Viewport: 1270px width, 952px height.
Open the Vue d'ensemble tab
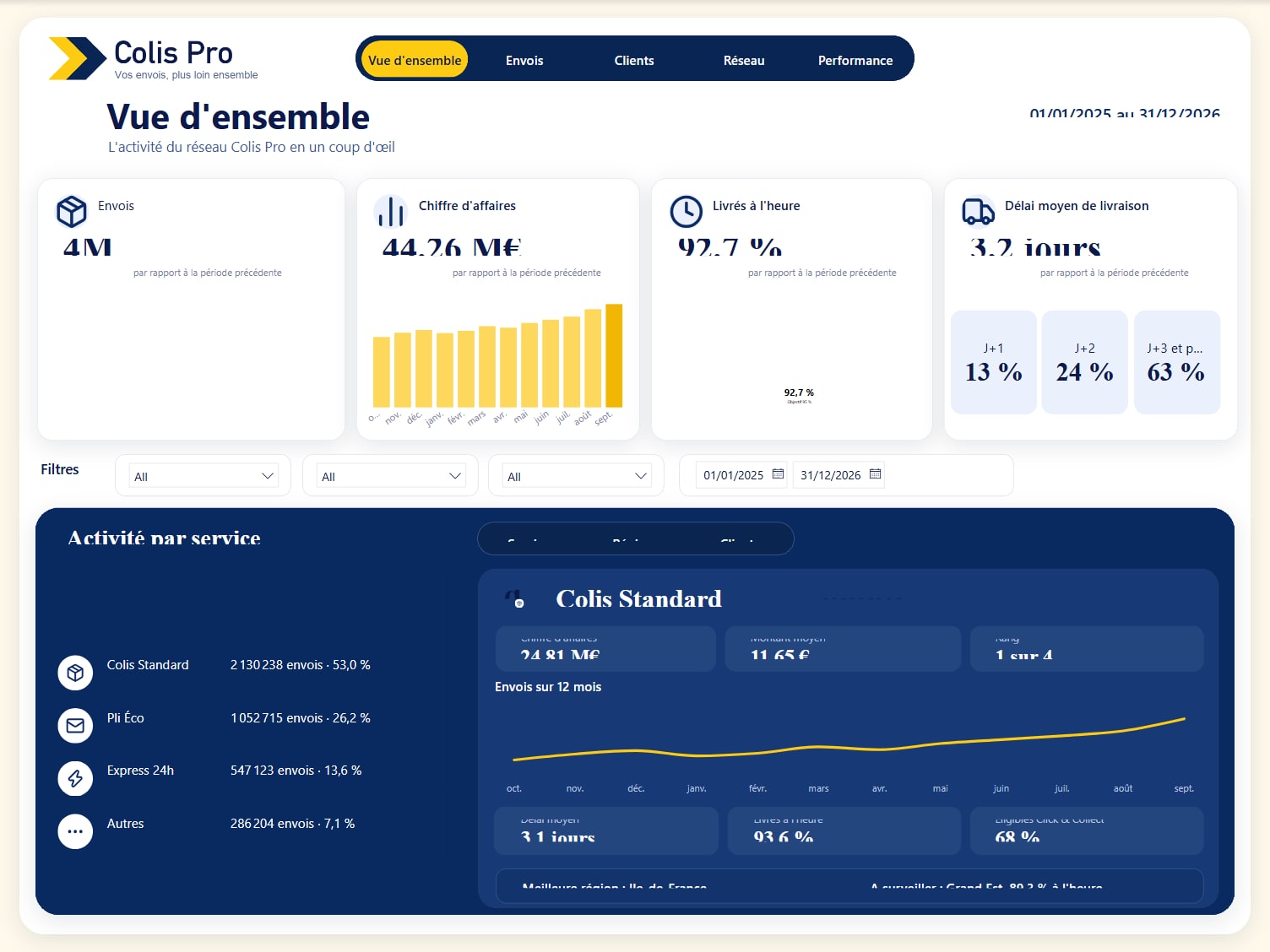[415, 60]
